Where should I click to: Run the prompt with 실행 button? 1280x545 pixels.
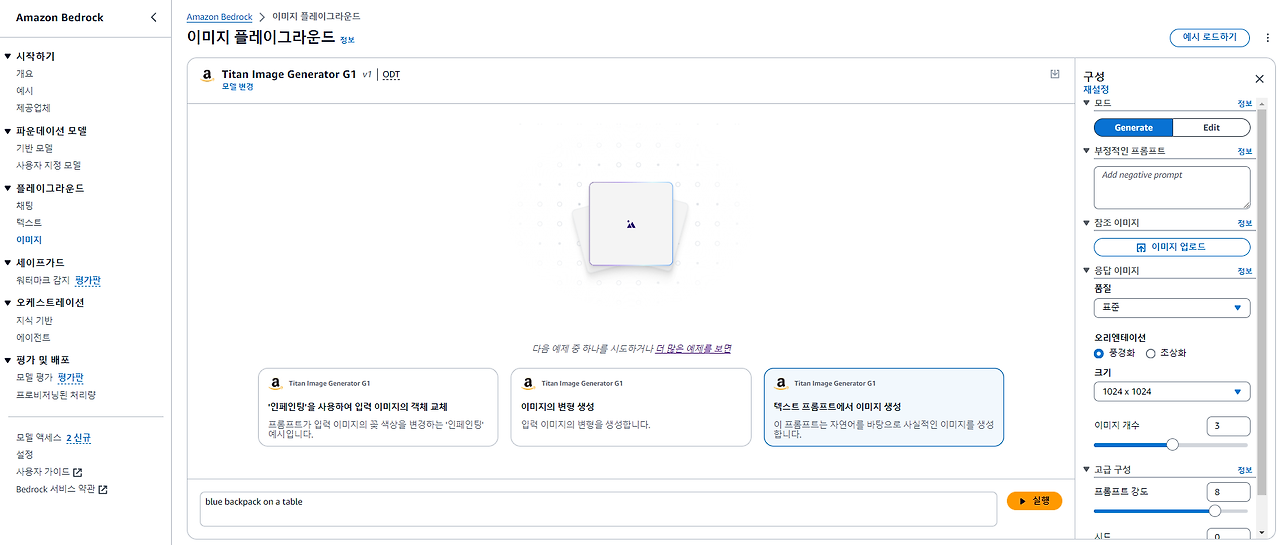point(1034,501)
